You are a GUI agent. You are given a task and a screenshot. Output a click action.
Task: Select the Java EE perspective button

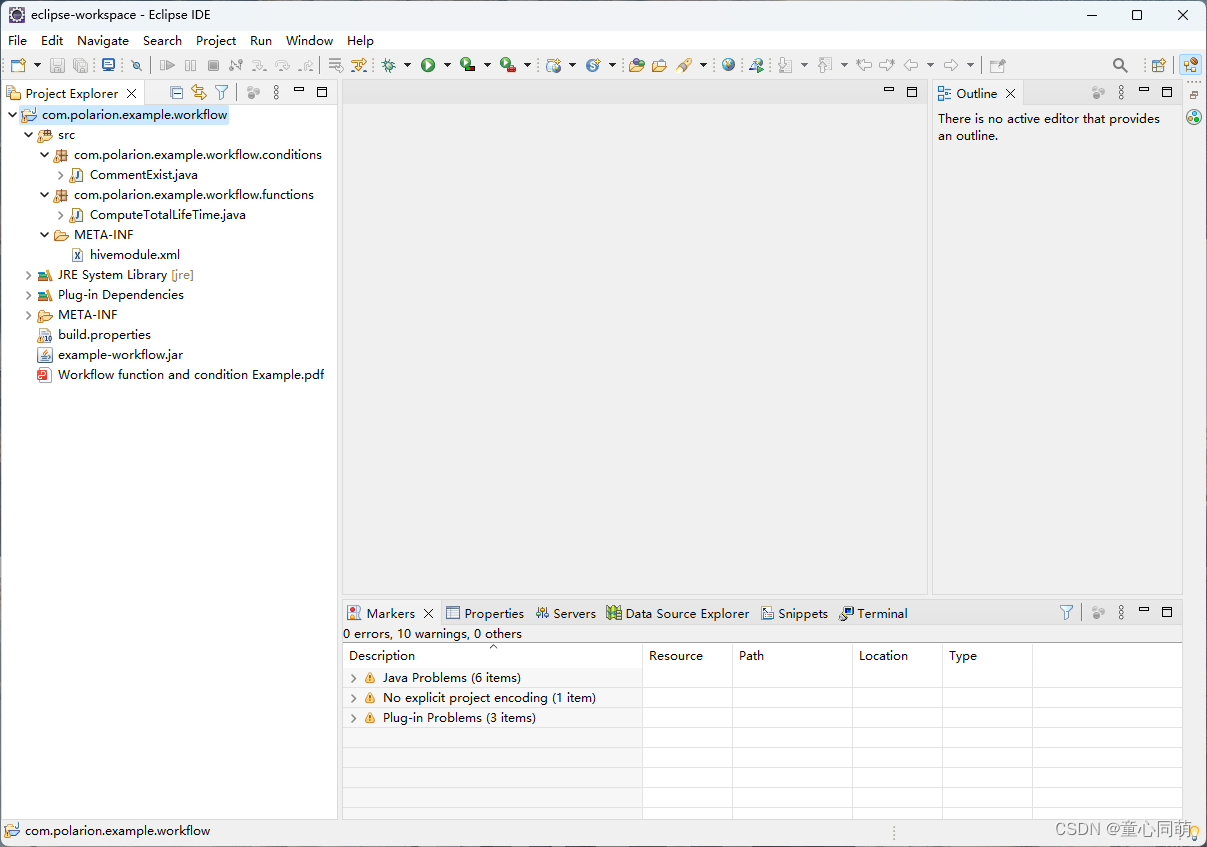pyautogui.click(x=1190, y=65)
